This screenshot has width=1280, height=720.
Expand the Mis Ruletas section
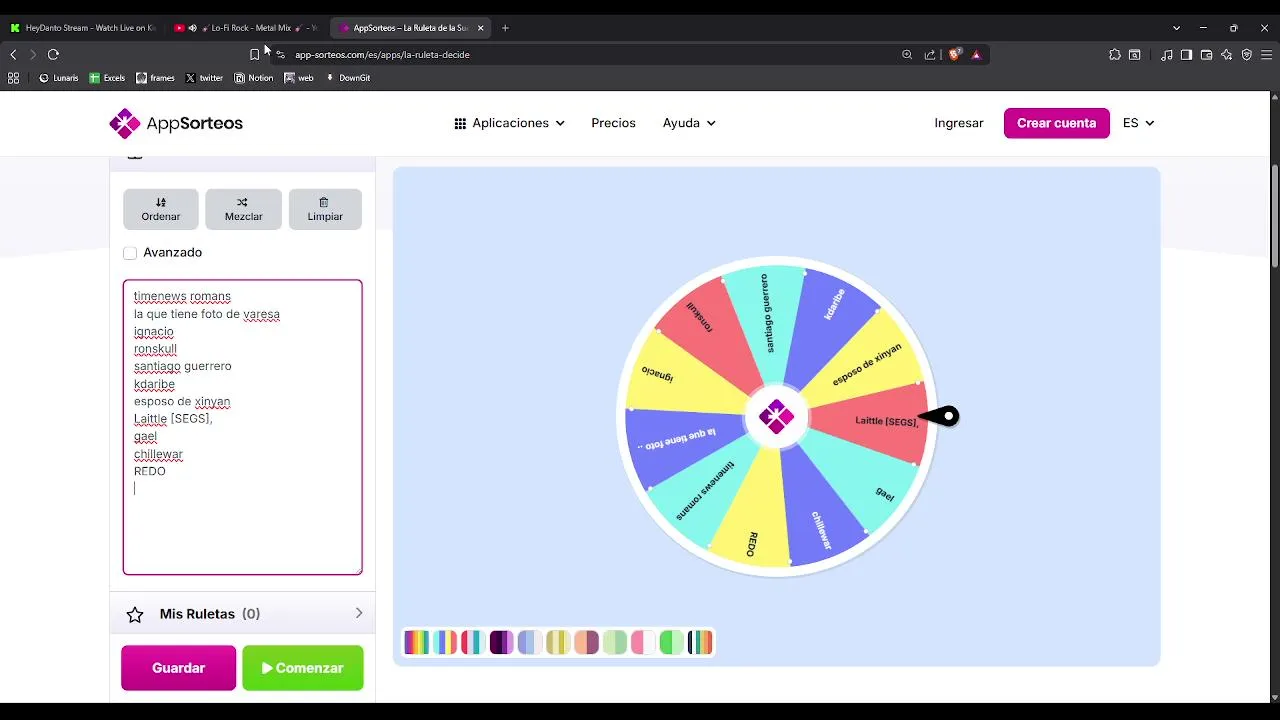coord(242,614)
